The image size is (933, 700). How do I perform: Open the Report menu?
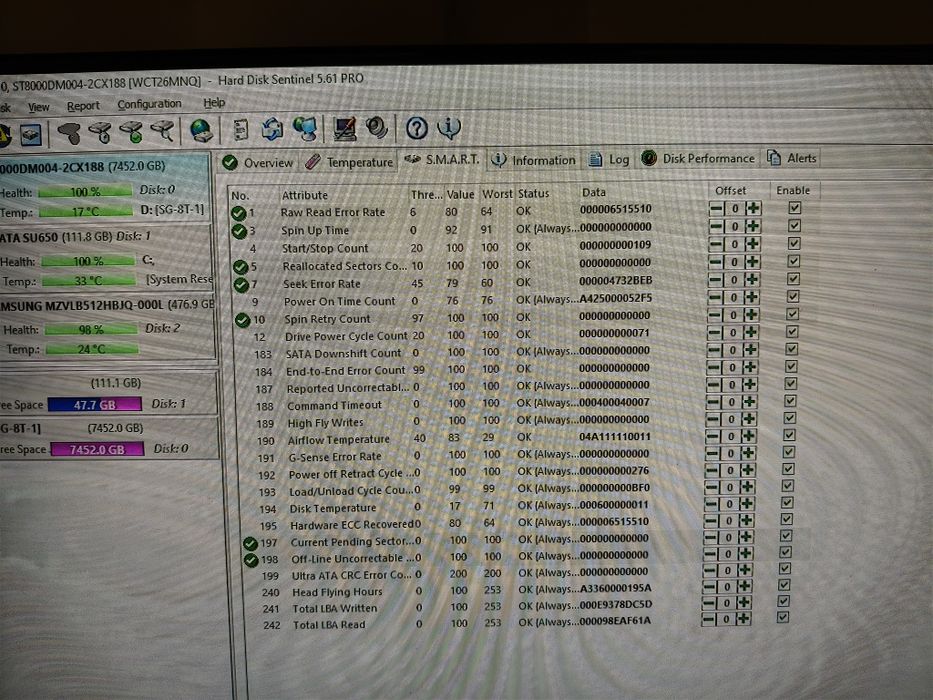click(83, 106)
